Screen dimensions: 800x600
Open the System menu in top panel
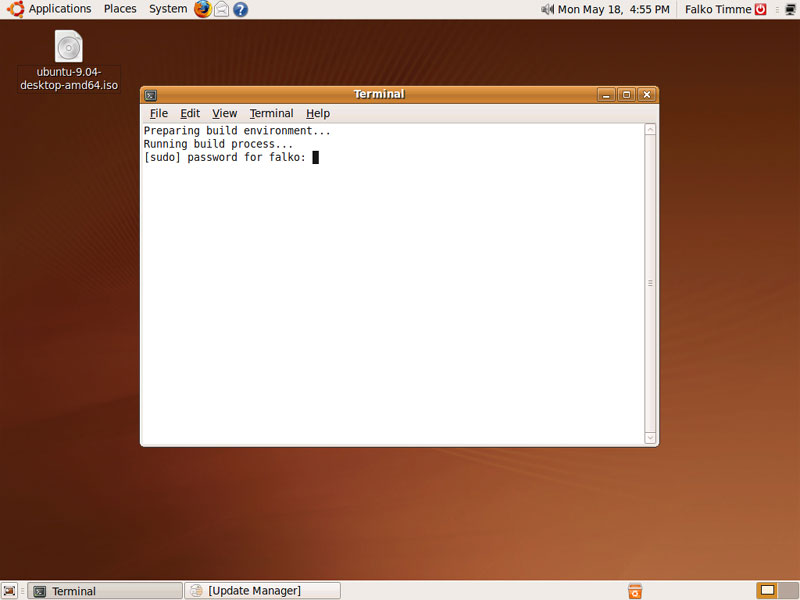(x=168, y=9)
